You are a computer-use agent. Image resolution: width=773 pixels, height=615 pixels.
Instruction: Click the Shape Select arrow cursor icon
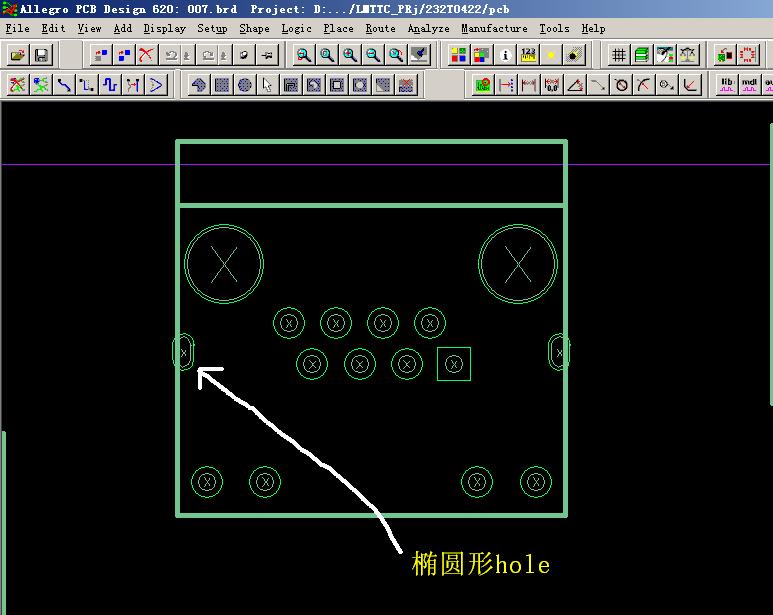point(267,85)
